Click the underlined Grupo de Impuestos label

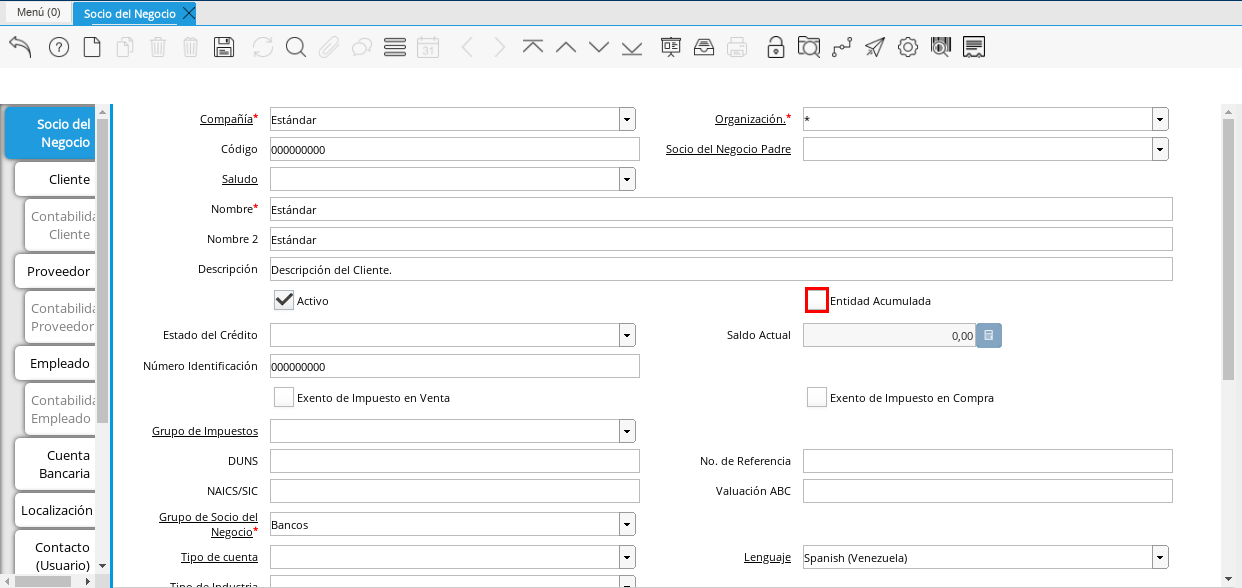(x=205, y=431)
